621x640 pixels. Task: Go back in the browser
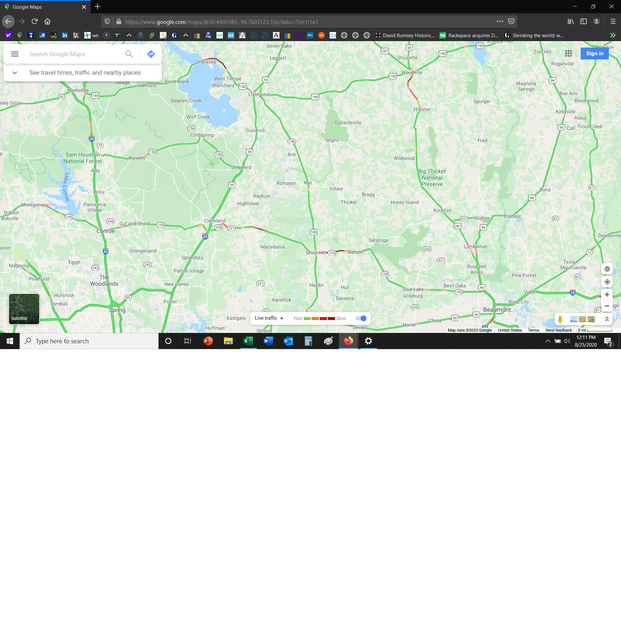pos(8,22)
